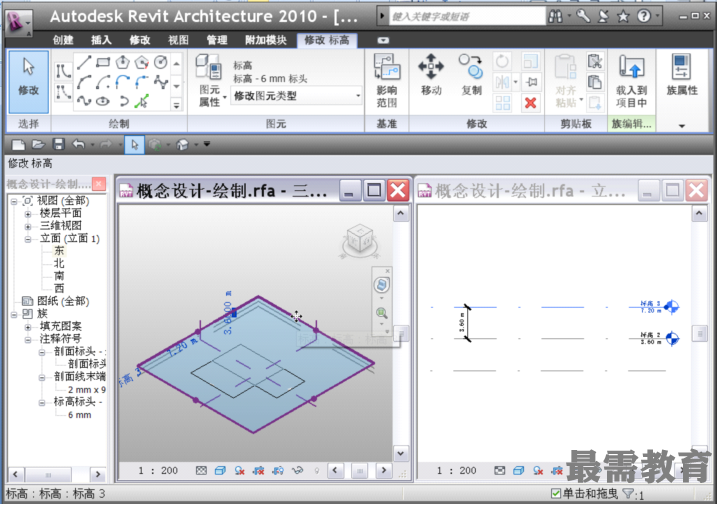The height and width of the screenshot is (506, 718).
Task: Pick the straight line draw tool
Action: [x=84, y=62]
